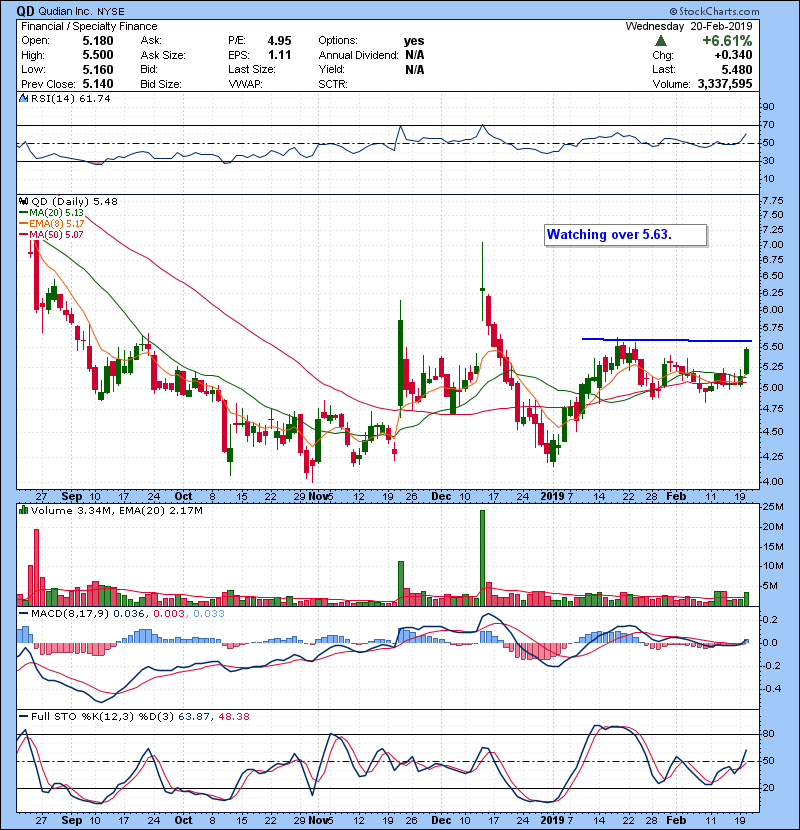
Task: Click the Chg value +0.340
Action: point(733,55)
